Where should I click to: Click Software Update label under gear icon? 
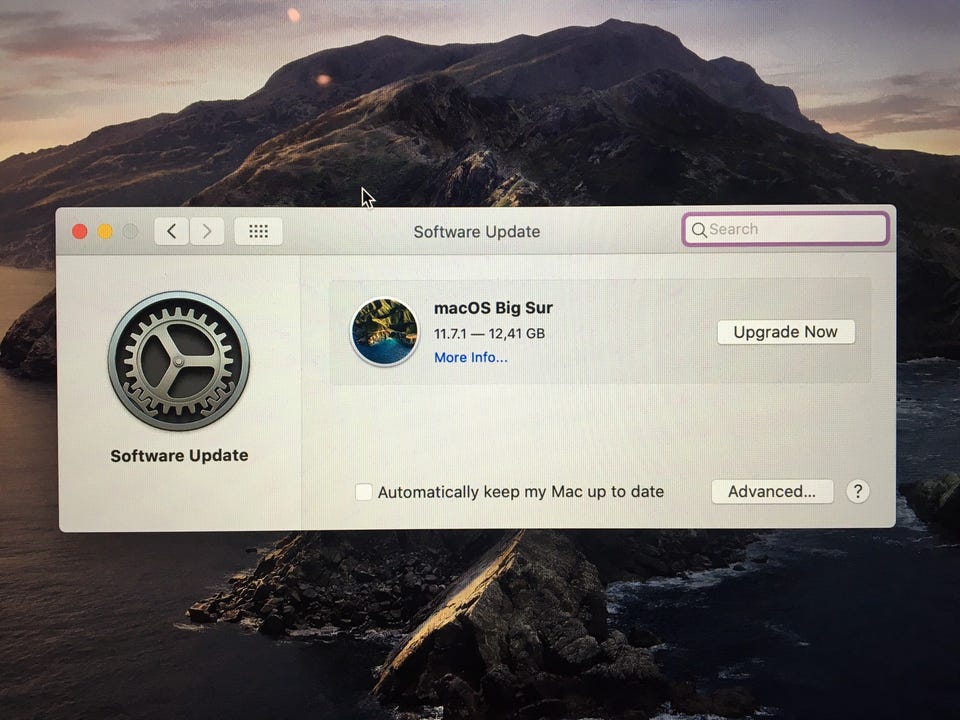click(179, 456)
